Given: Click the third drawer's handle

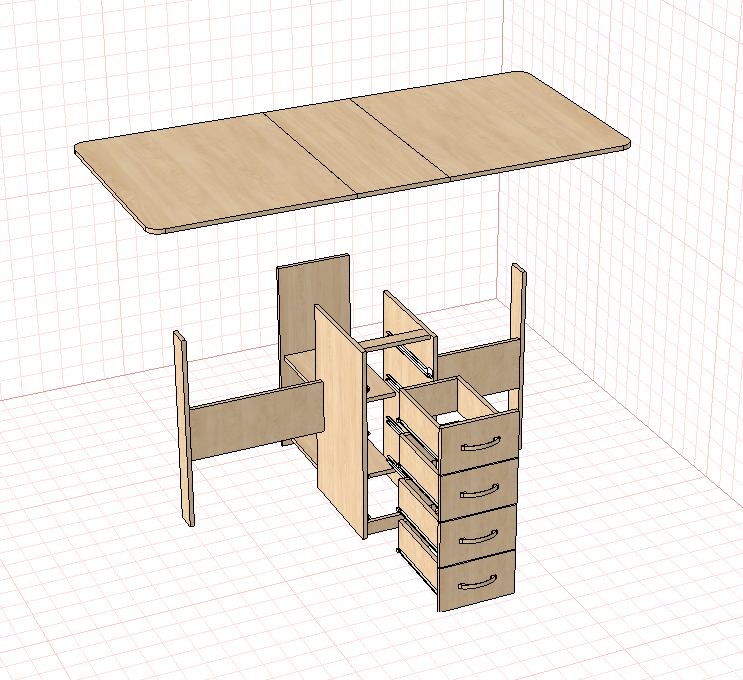Looking at the screenshot, I should tap(479, 536).
